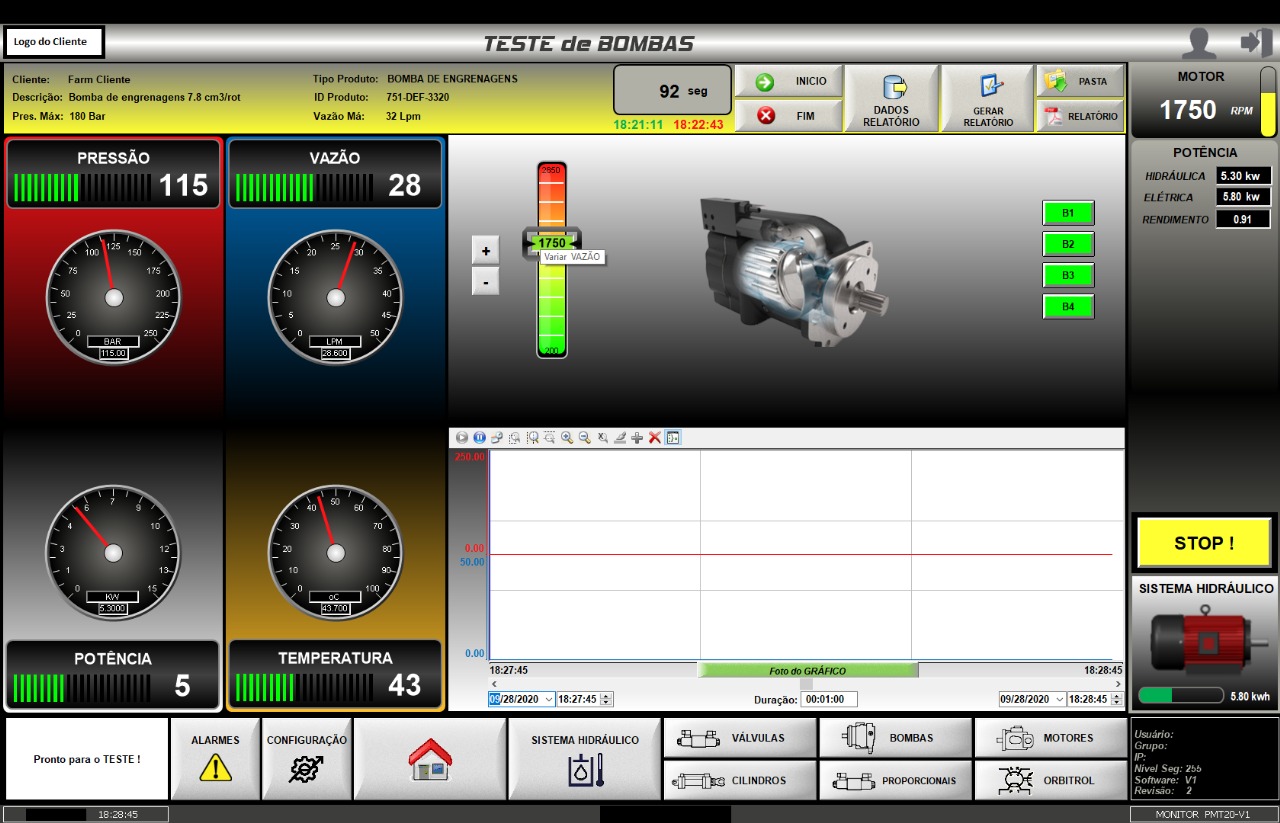This screenshot has height=823, width=1280.
Task: Click the red X icon in chart toolbar
Action: pos(655,437)
